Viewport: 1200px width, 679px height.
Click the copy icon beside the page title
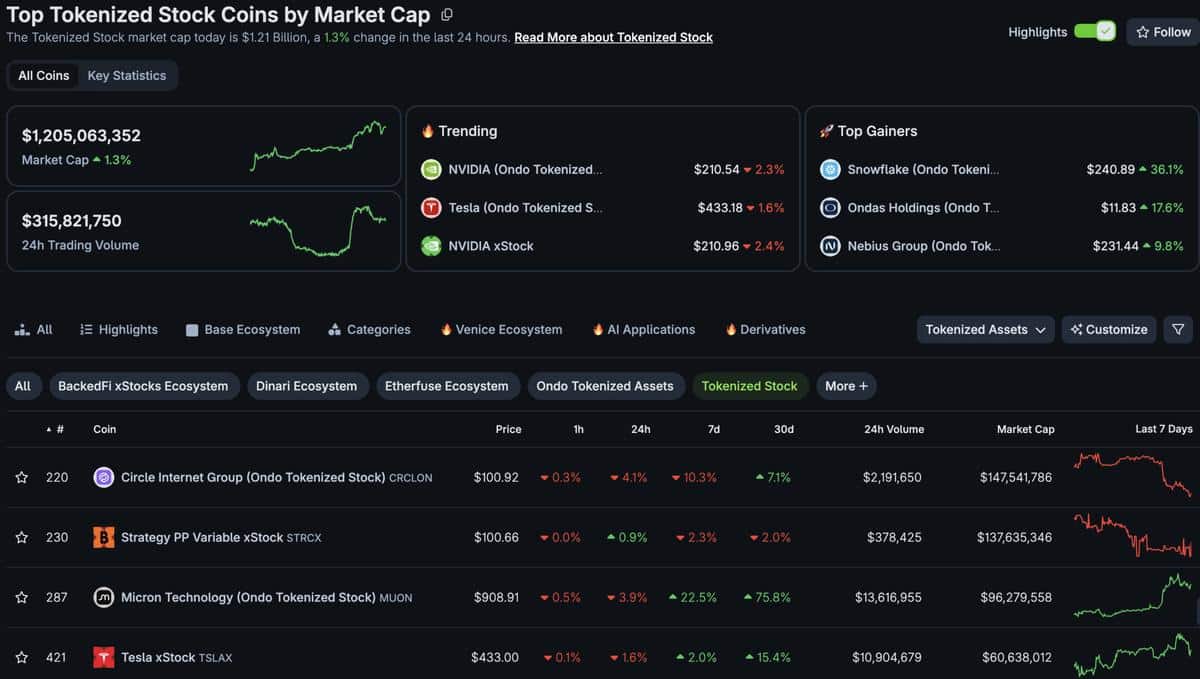point(447,15)
